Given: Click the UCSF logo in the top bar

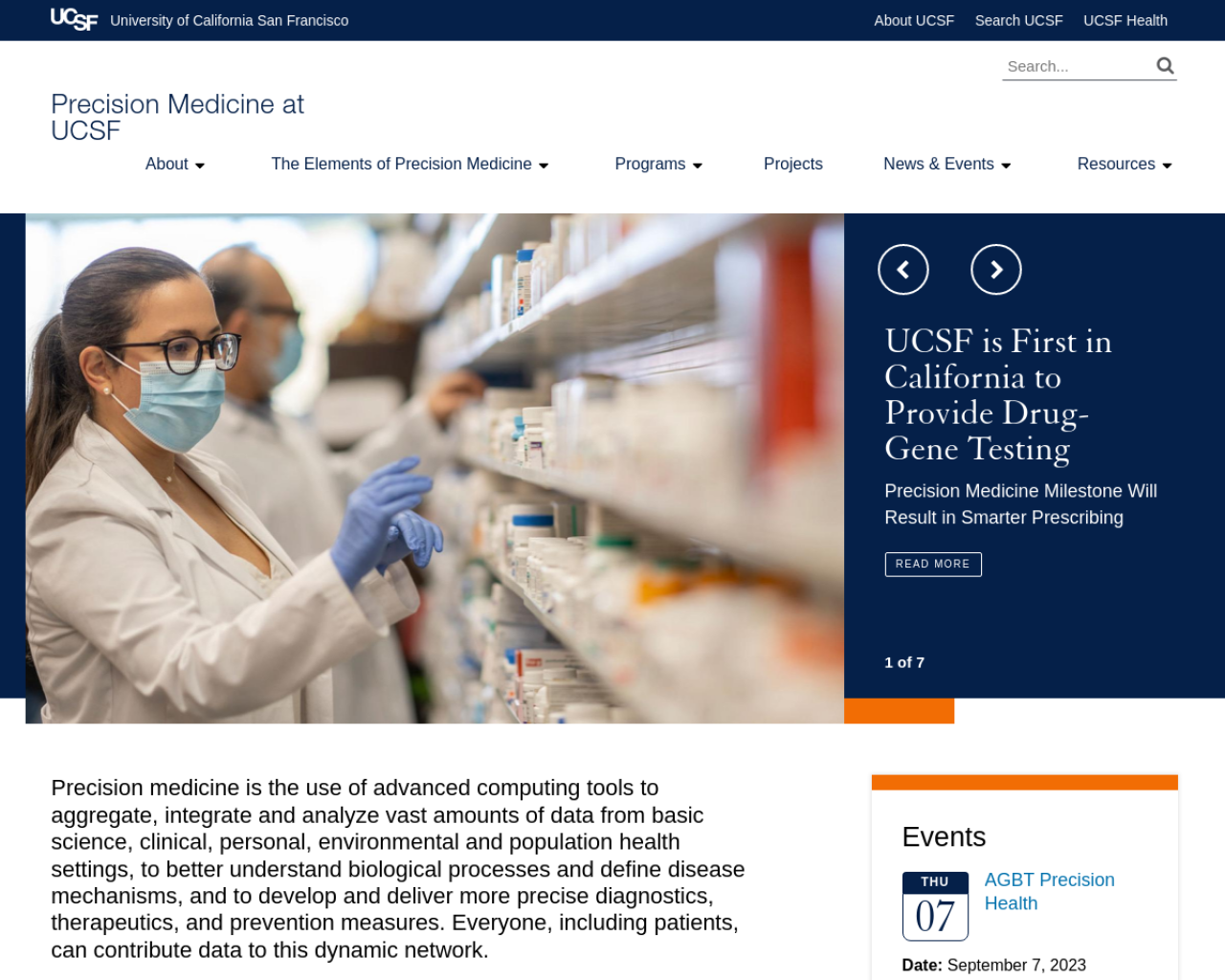Looking at the screenshot, I should click(x=74, y=20).
